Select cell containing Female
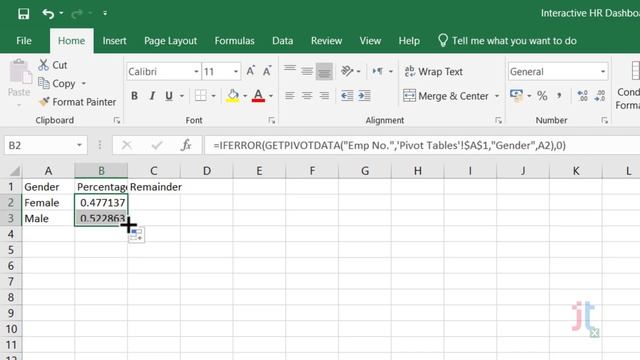 (x=48, y=203)
